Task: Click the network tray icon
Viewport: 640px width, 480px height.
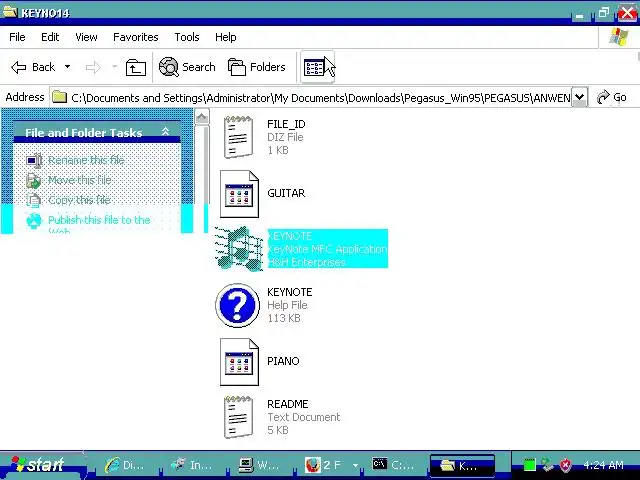Action: (x=547, y=465)
